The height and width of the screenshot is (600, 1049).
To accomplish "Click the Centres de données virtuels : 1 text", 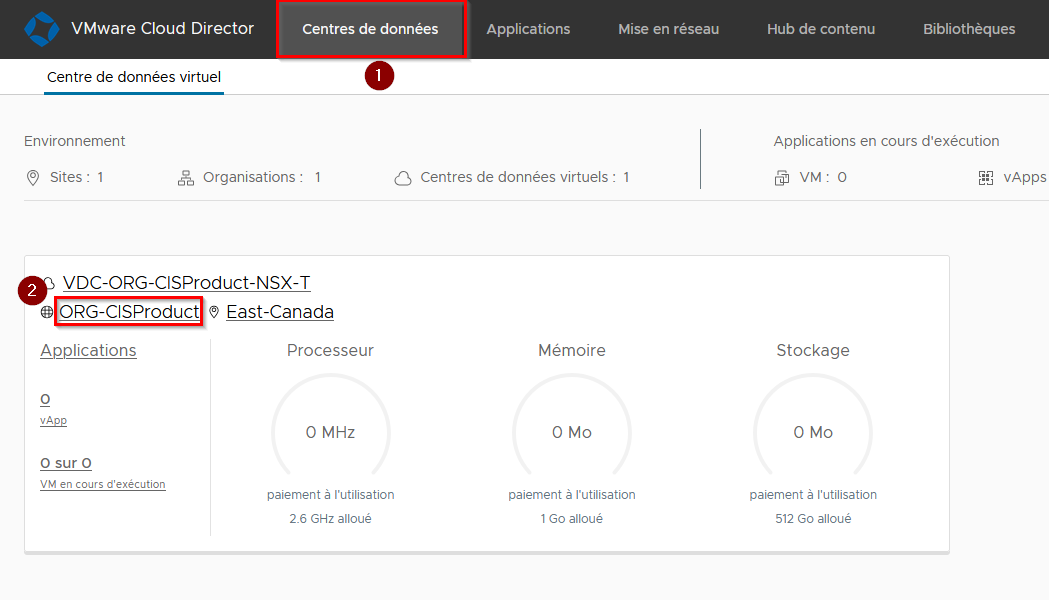I will coord(524,177).
